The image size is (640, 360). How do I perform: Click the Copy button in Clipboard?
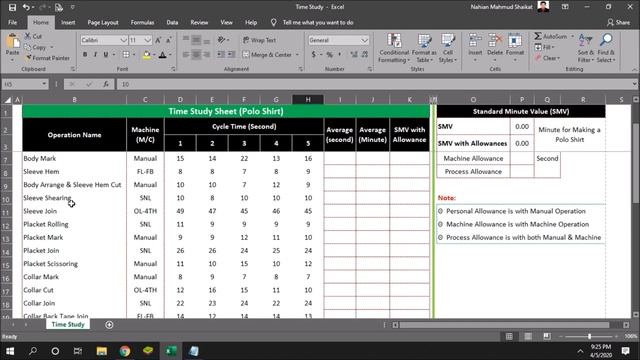point(36,47)
